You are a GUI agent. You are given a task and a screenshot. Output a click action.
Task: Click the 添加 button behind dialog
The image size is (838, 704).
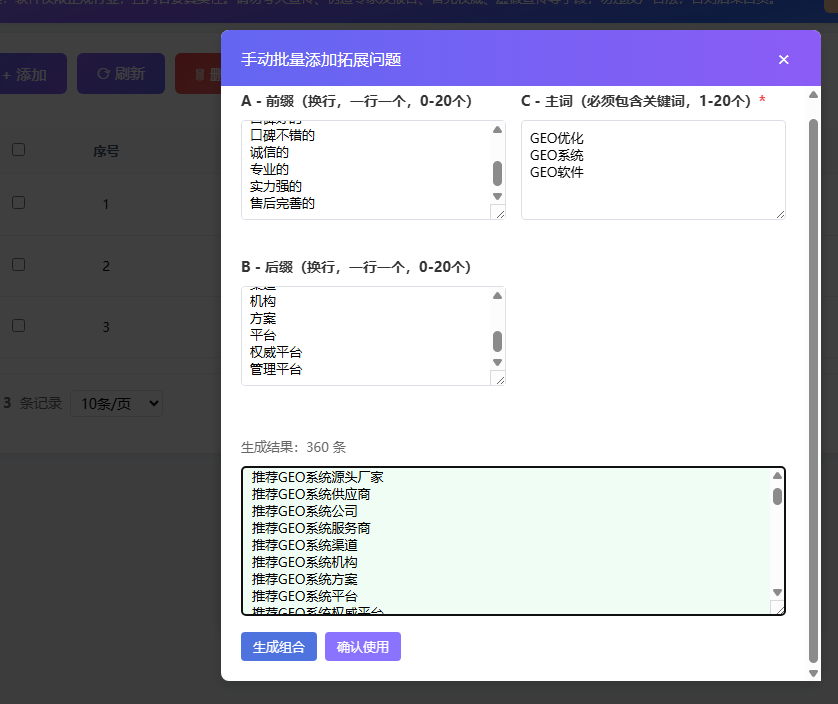[32, 74]
